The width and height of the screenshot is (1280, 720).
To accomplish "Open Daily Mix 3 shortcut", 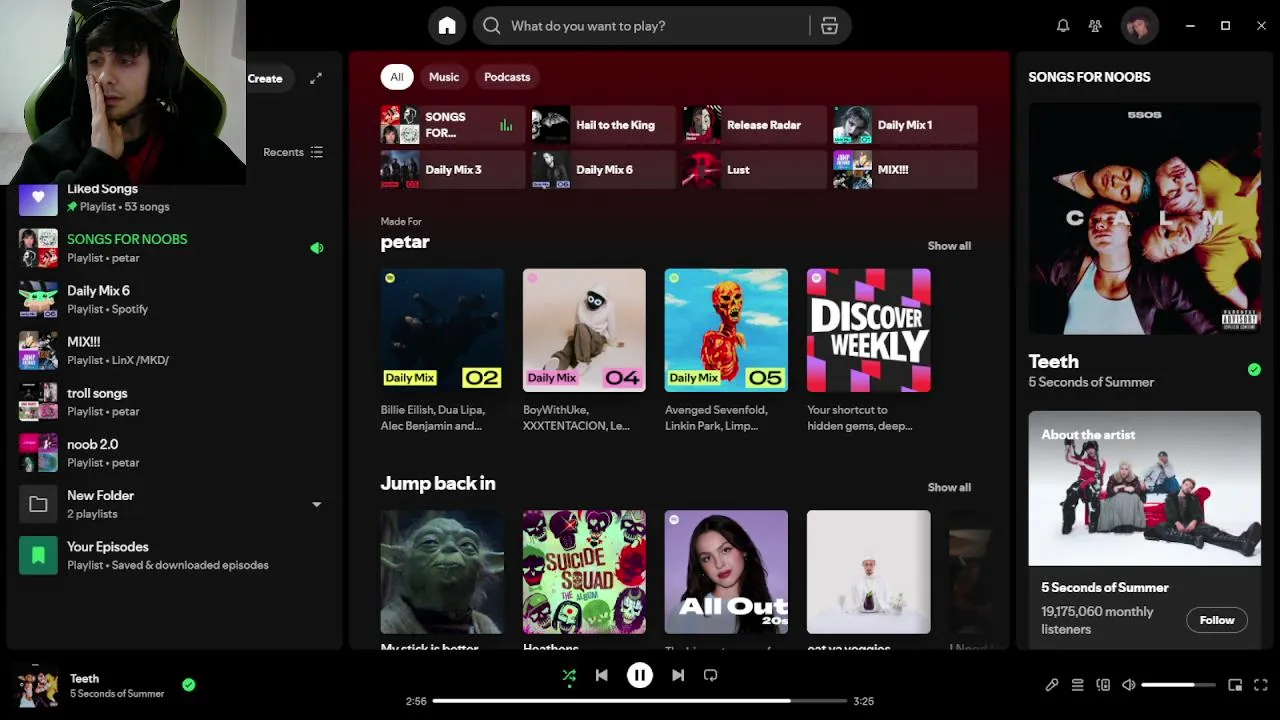I will point(451,170).
